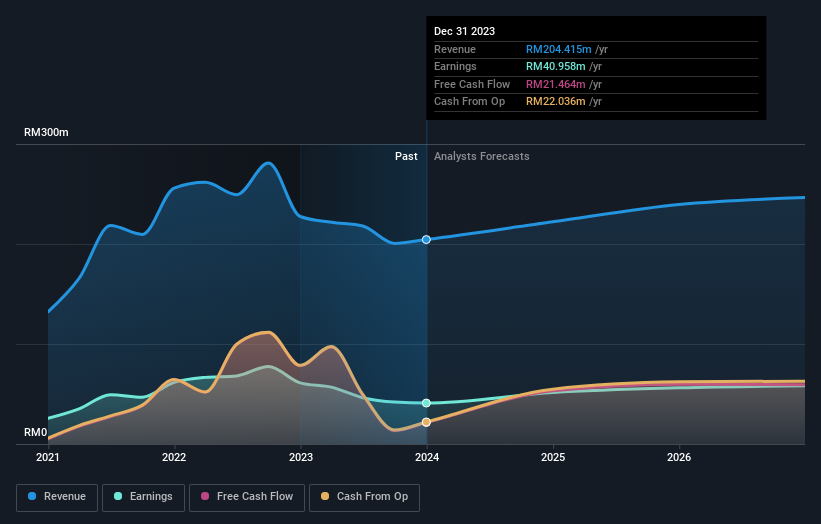This screenshot has height=524, width=821.
Task: Click the 2025 x-axis label
Action: [x=553, y=457]
